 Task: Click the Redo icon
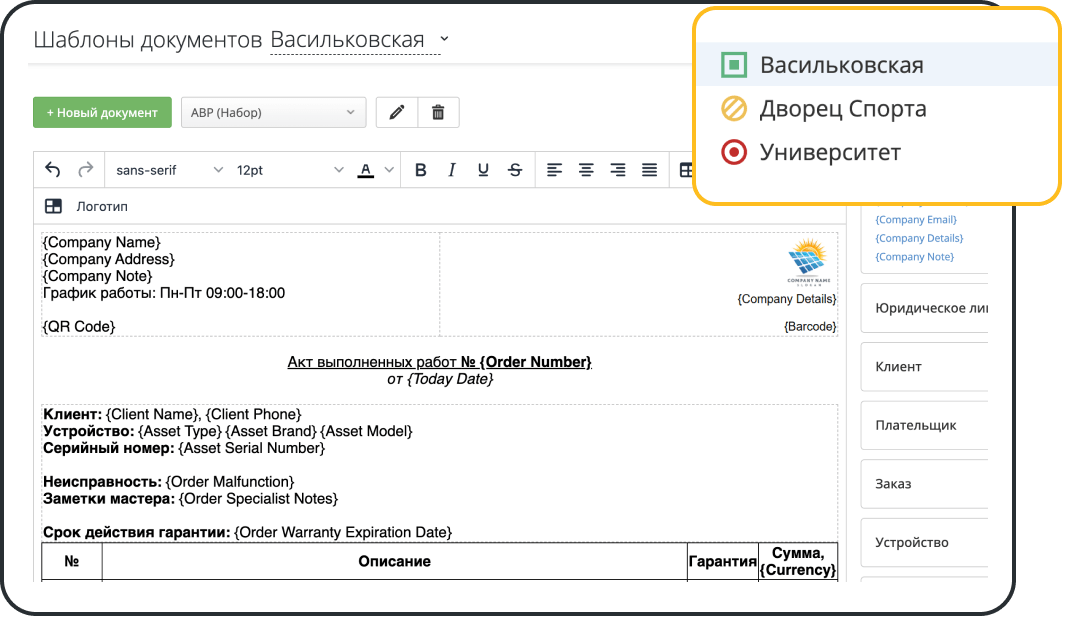coord(84,169)
